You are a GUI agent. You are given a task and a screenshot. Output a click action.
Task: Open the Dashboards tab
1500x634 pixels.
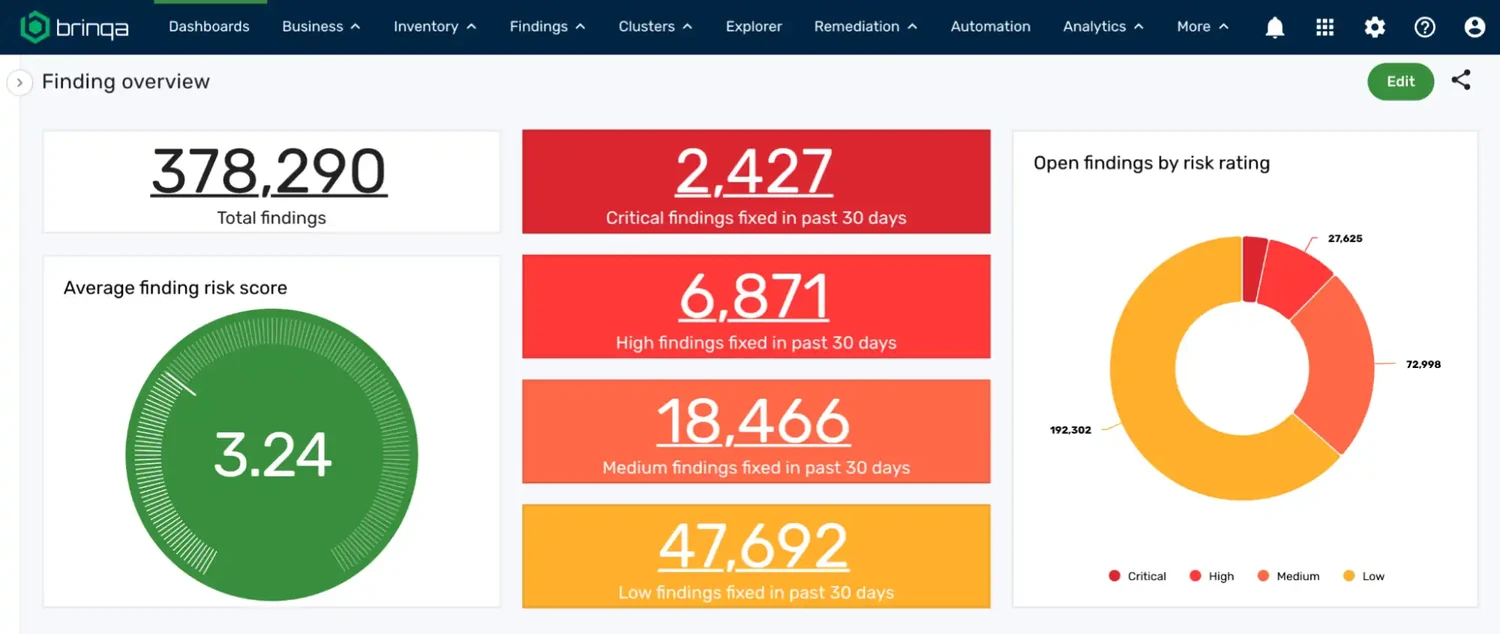tap(209, 27)
